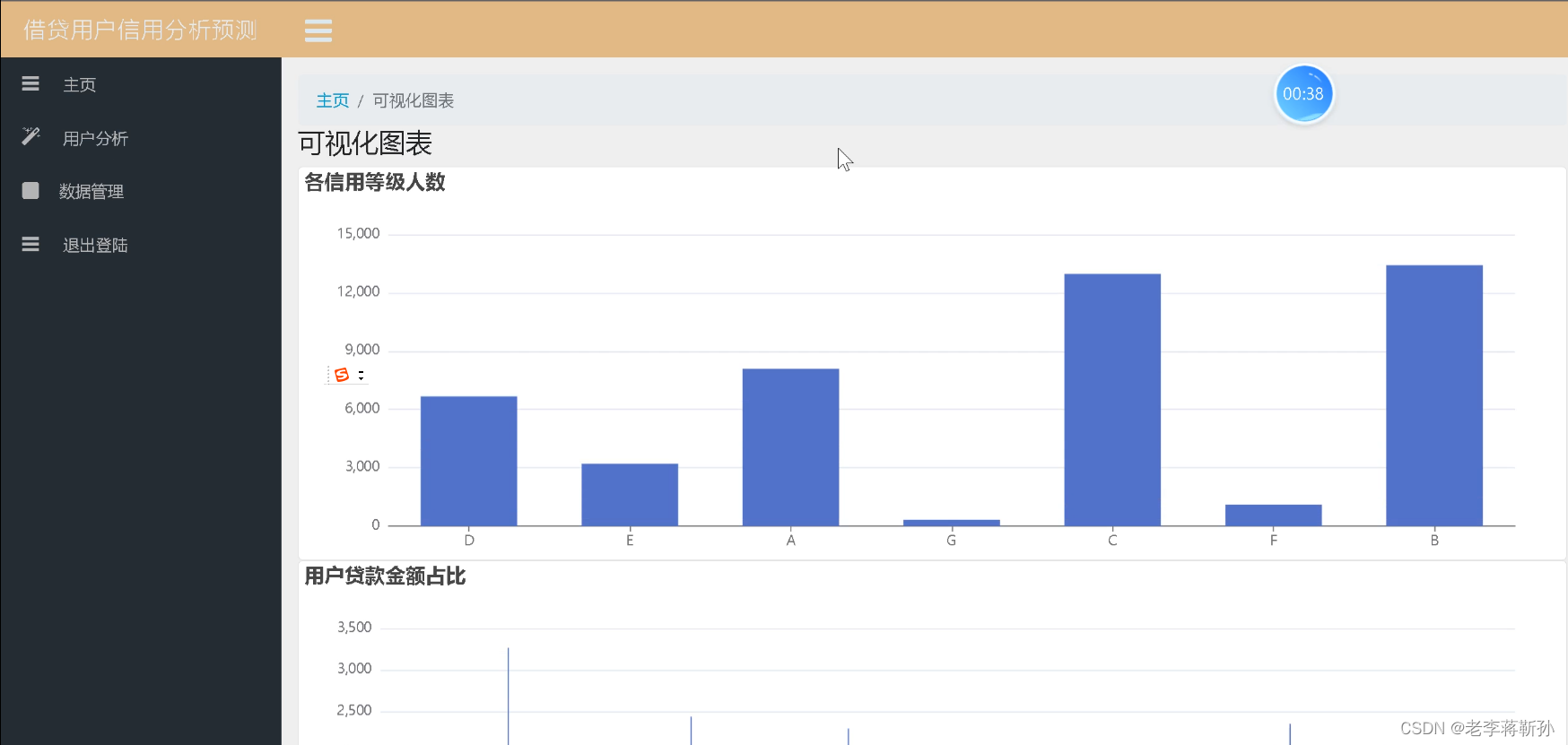Click the Sogou input method icon

click(x=342, y=375)
